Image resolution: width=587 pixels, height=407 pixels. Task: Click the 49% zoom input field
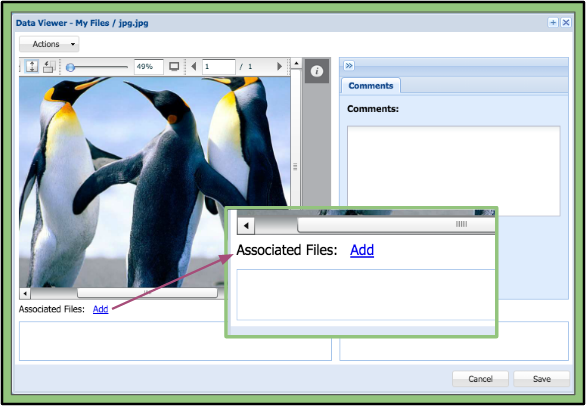149,67
